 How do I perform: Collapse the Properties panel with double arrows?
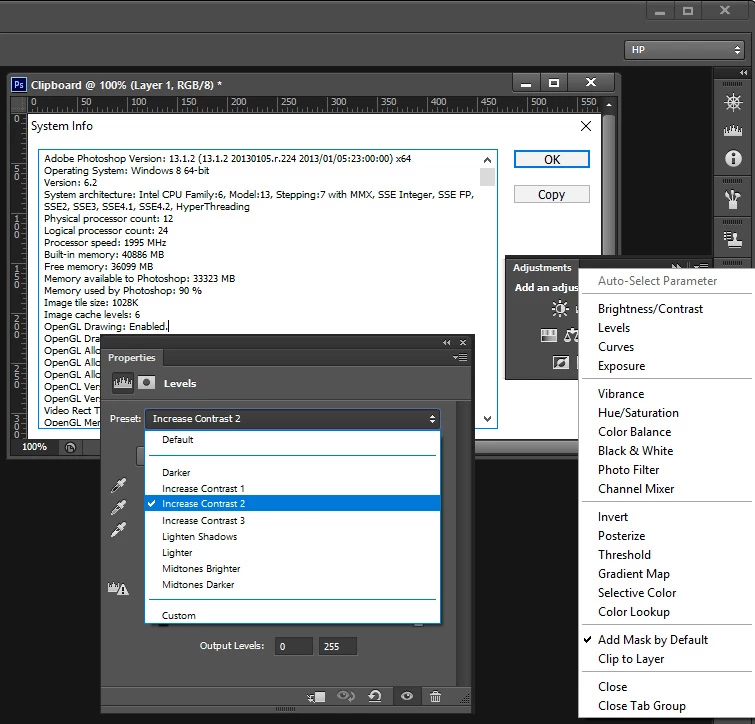(447, 342)
